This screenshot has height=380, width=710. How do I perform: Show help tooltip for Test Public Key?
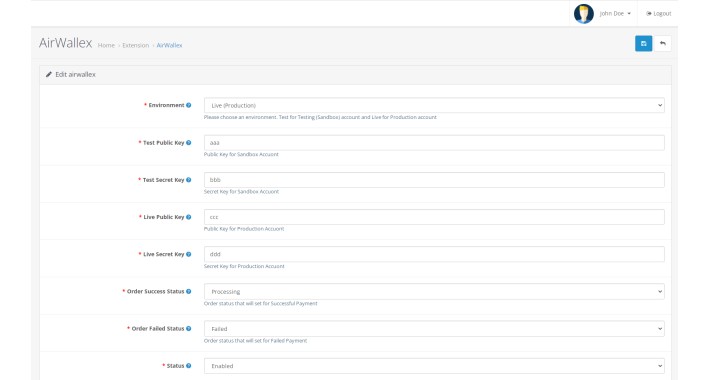click(x=188, y=143)
